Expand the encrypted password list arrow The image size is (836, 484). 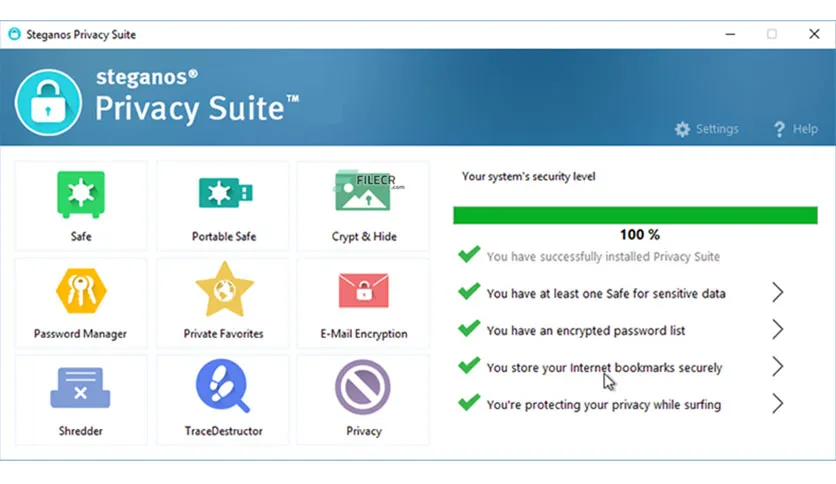(x=777, y=330)
